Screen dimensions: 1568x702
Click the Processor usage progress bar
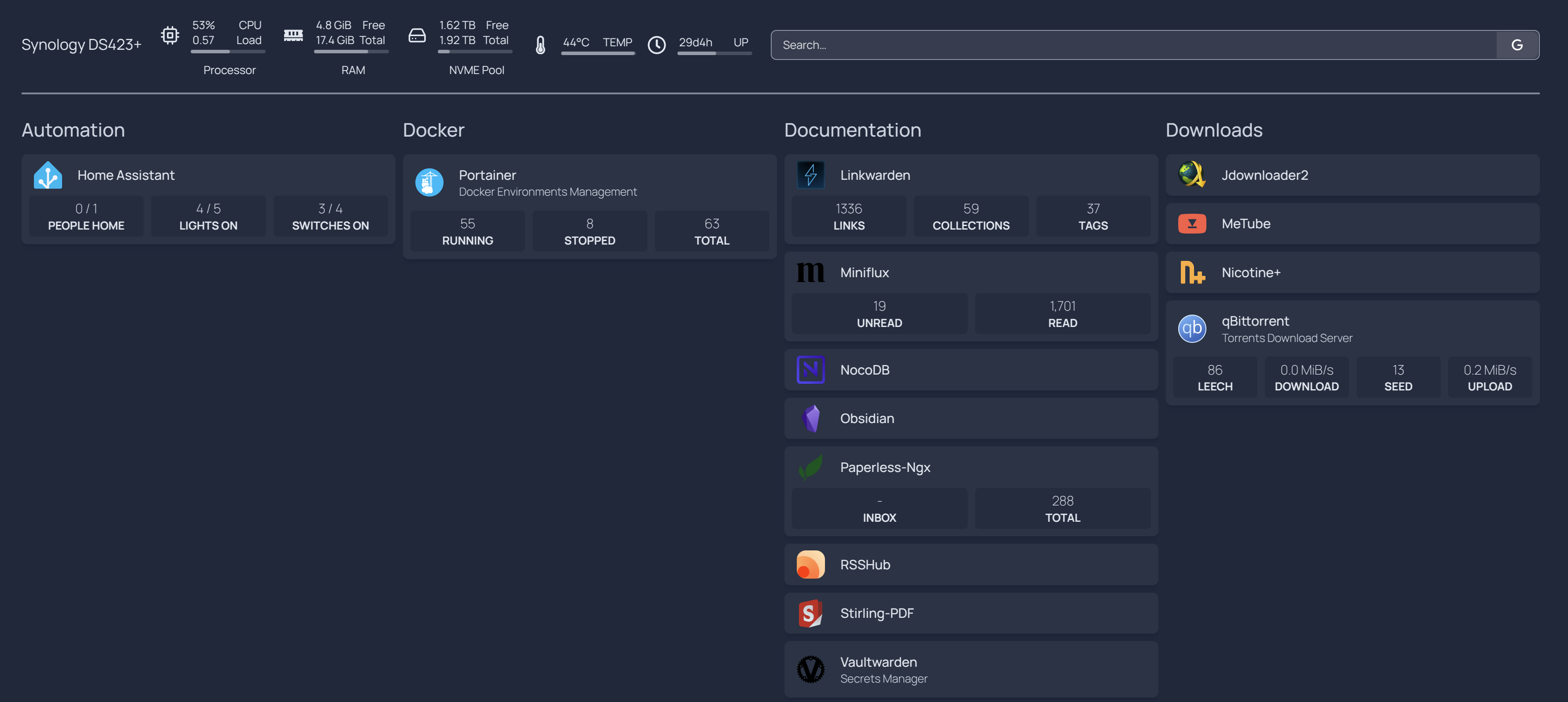click(228, 52)
